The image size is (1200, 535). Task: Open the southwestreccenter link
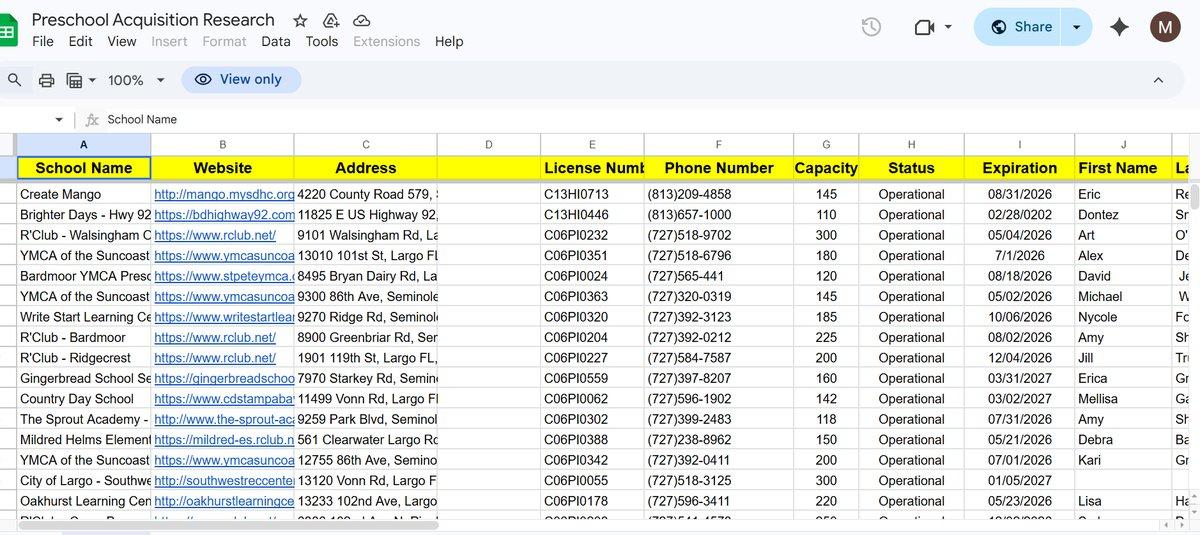(x=224, y=481)
